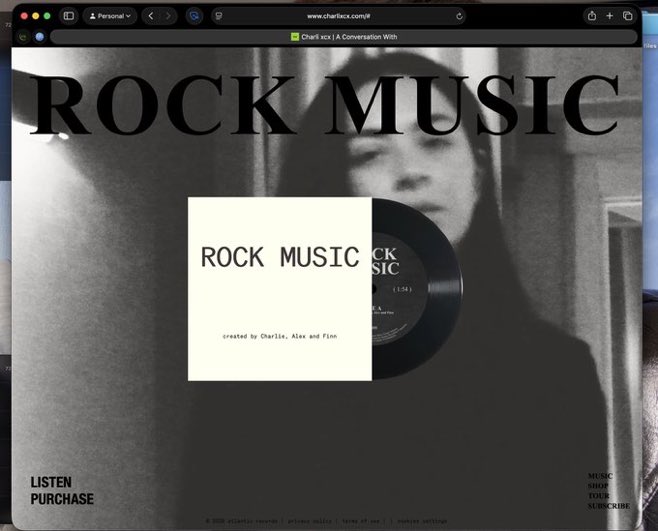Open the TOUR nav link
This screenshot has height=531, width=658.
click(598, 496)
